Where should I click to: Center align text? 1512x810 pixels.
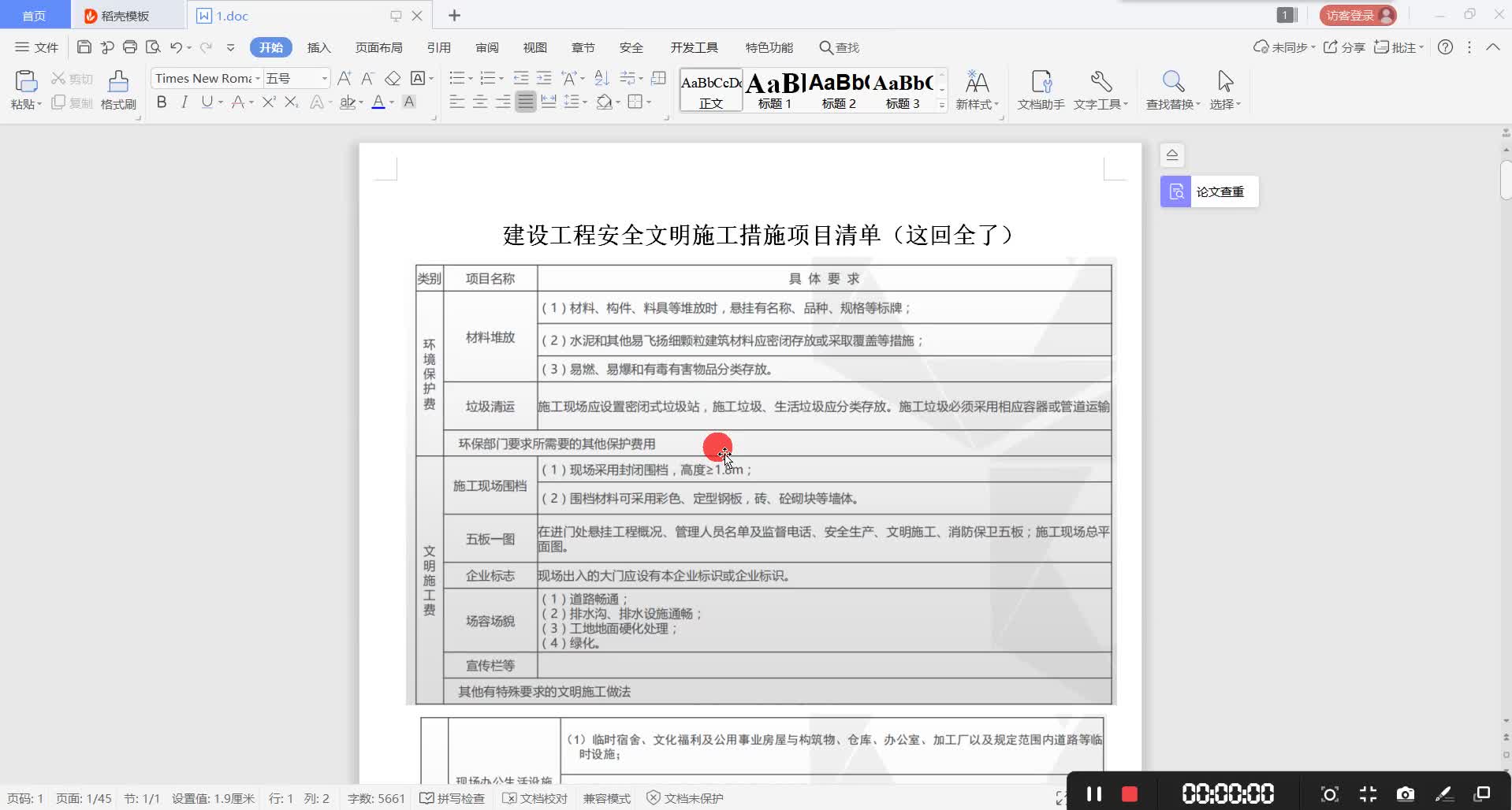(479, 102)
